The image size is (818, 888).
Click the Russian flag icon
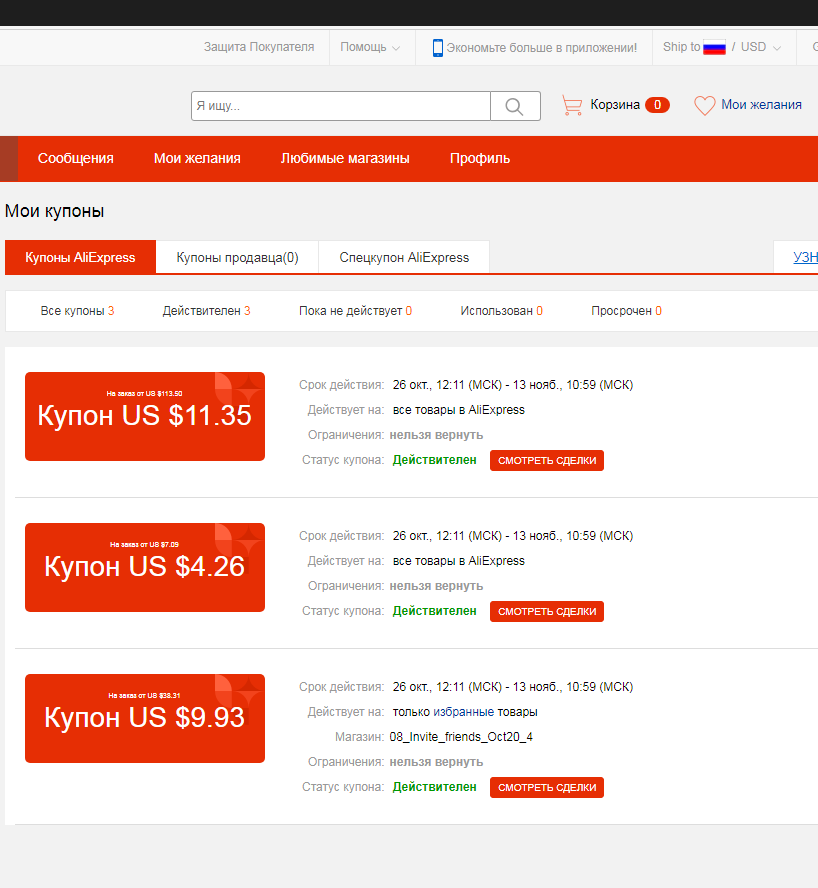click(714, 48)
